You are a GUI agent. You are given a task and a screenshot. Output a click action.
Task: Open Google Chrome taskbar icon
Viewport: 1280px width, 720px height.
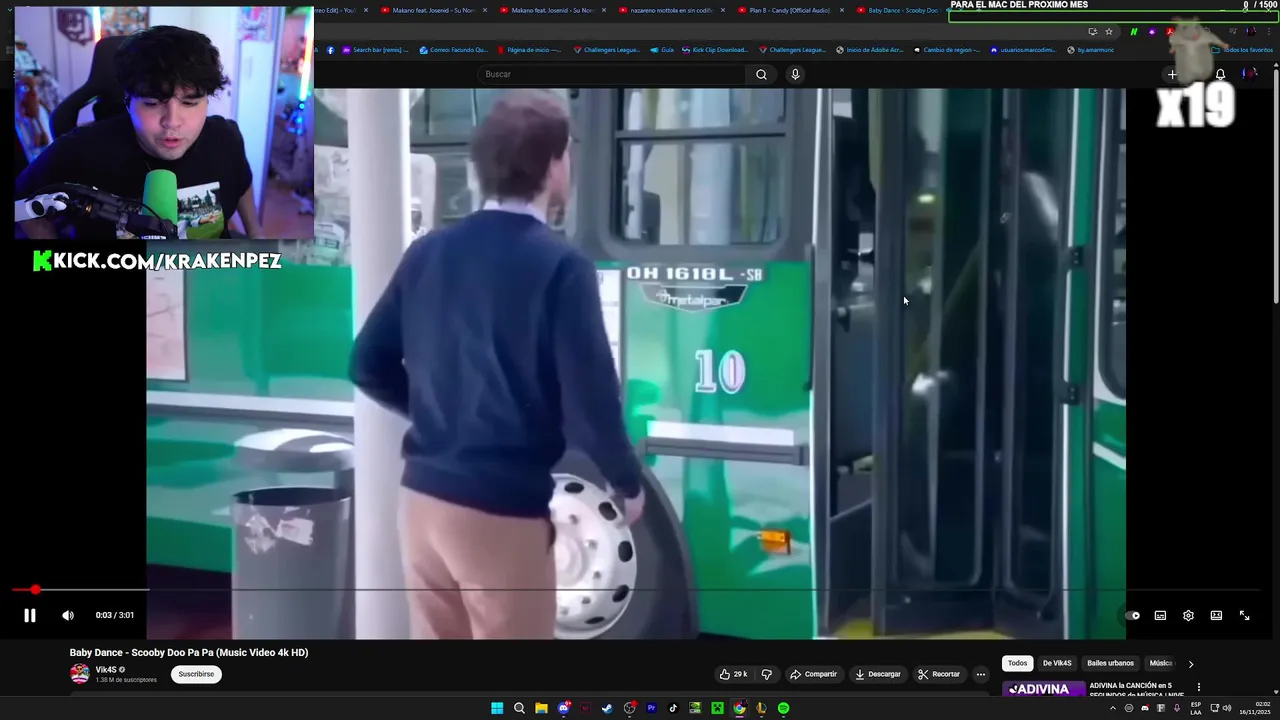pyautogui.click(x=739, y=708)
